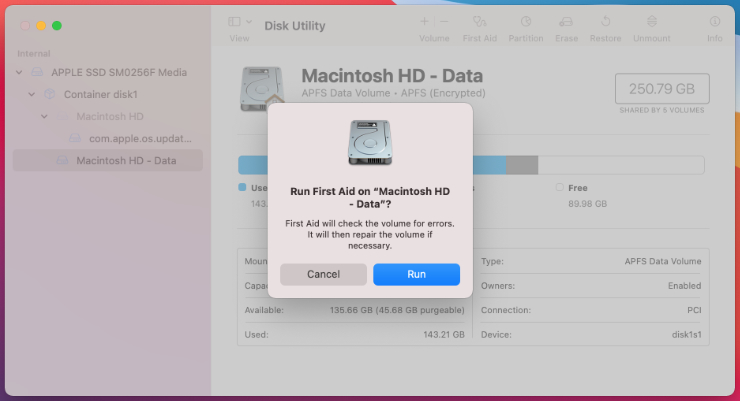
Task: Select com.apple.os.updat... snapshot
Action: [x=108, y=138]
